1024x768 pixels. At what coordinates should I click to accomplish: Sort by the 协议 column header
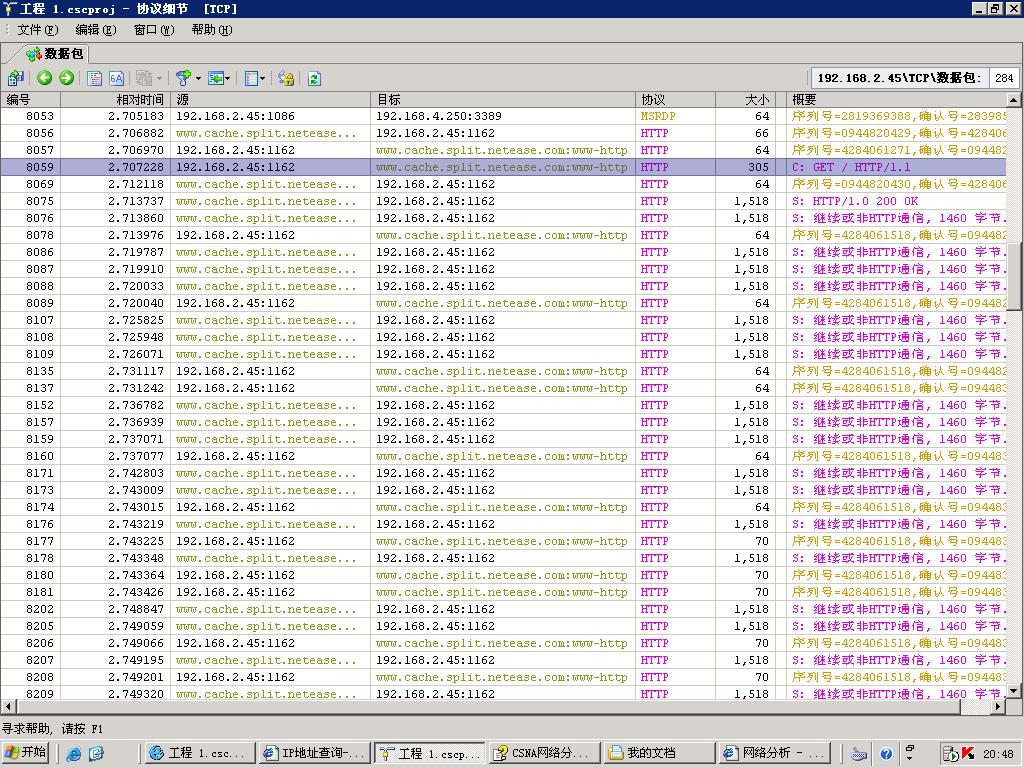pyautogui.click(x=675, y=100)
